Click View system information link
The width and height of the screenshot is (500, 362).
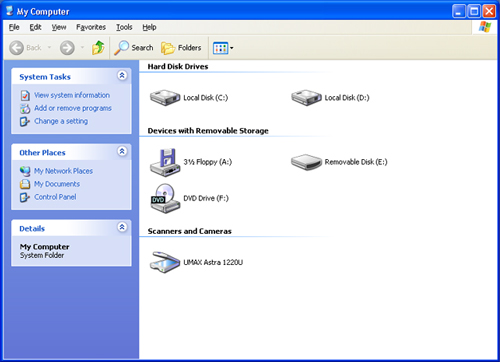[72, 95]
